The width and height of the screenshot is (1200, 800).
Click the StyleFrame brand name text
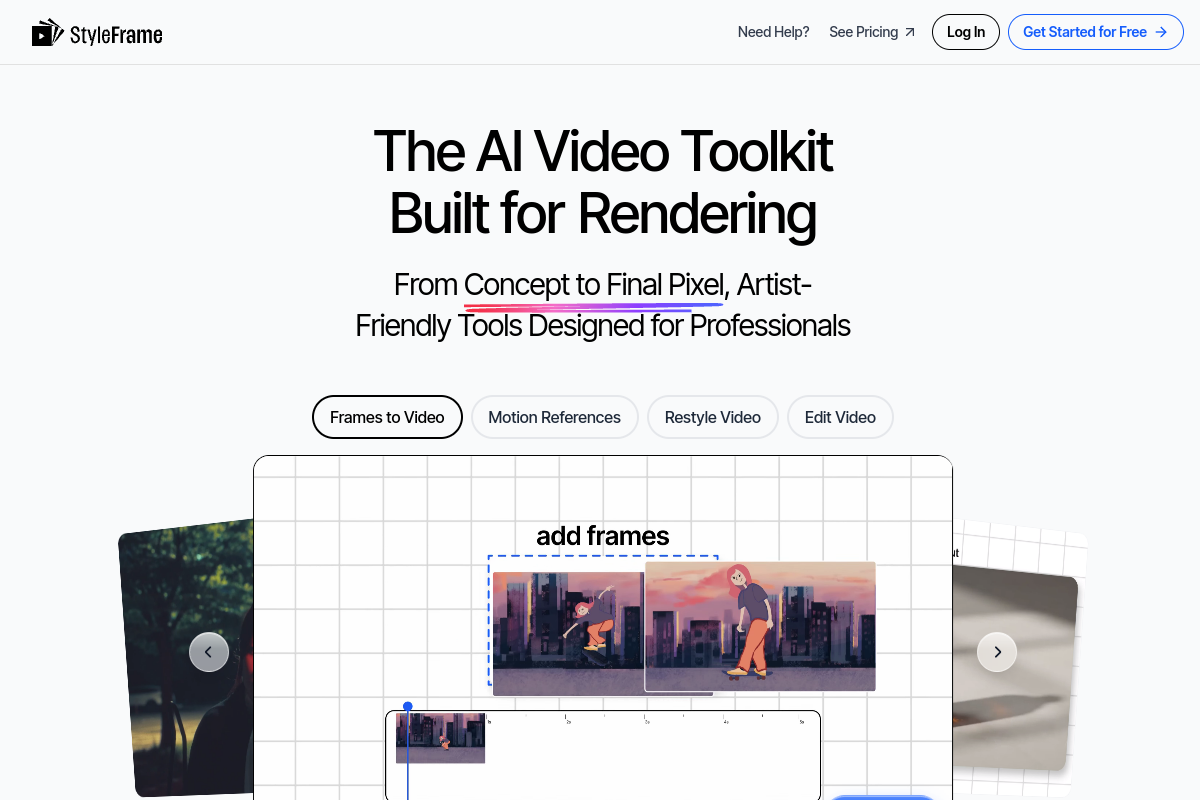tap(116, 35)
